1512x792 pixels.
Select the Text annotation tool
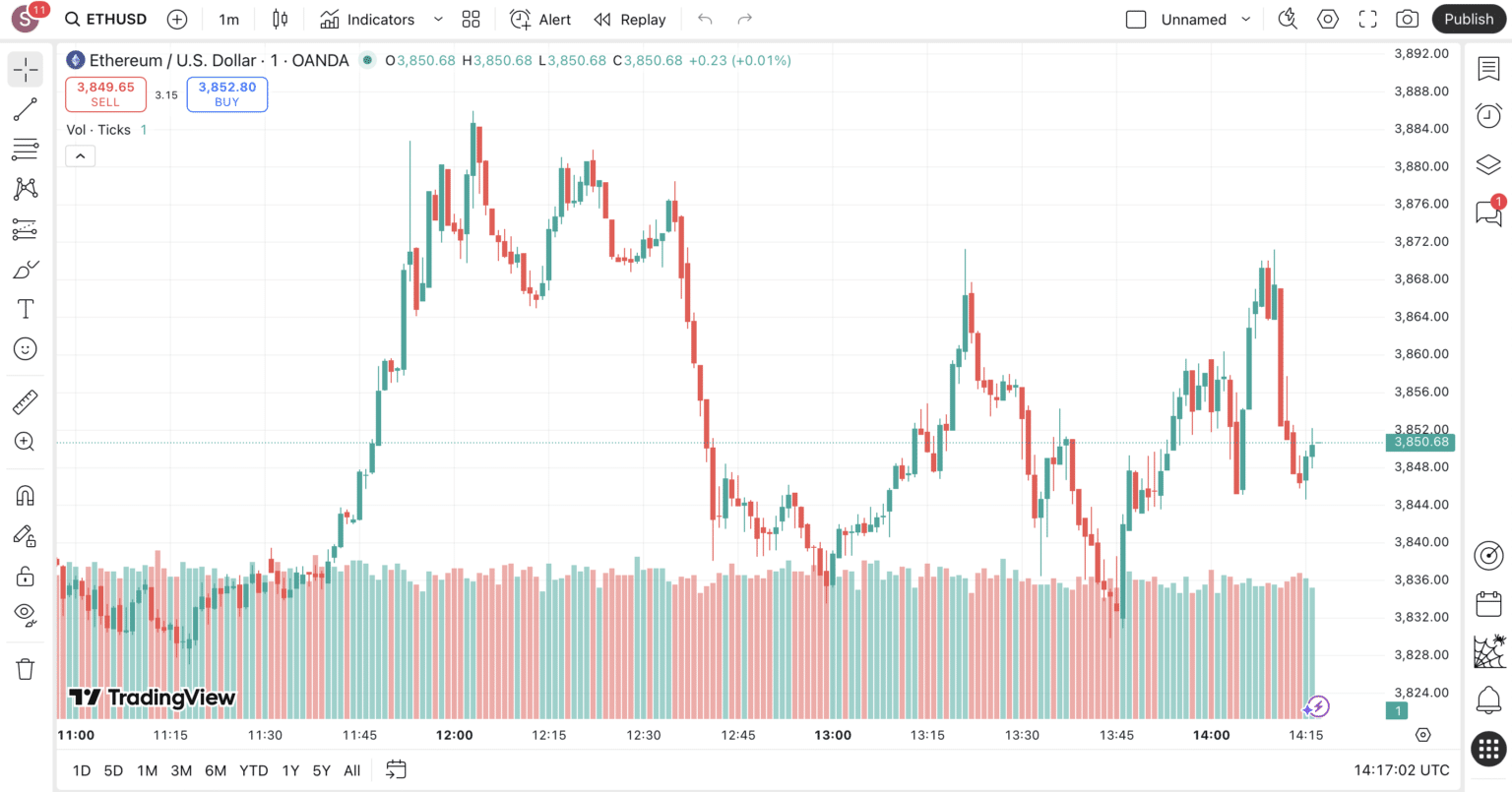point(24,308)
